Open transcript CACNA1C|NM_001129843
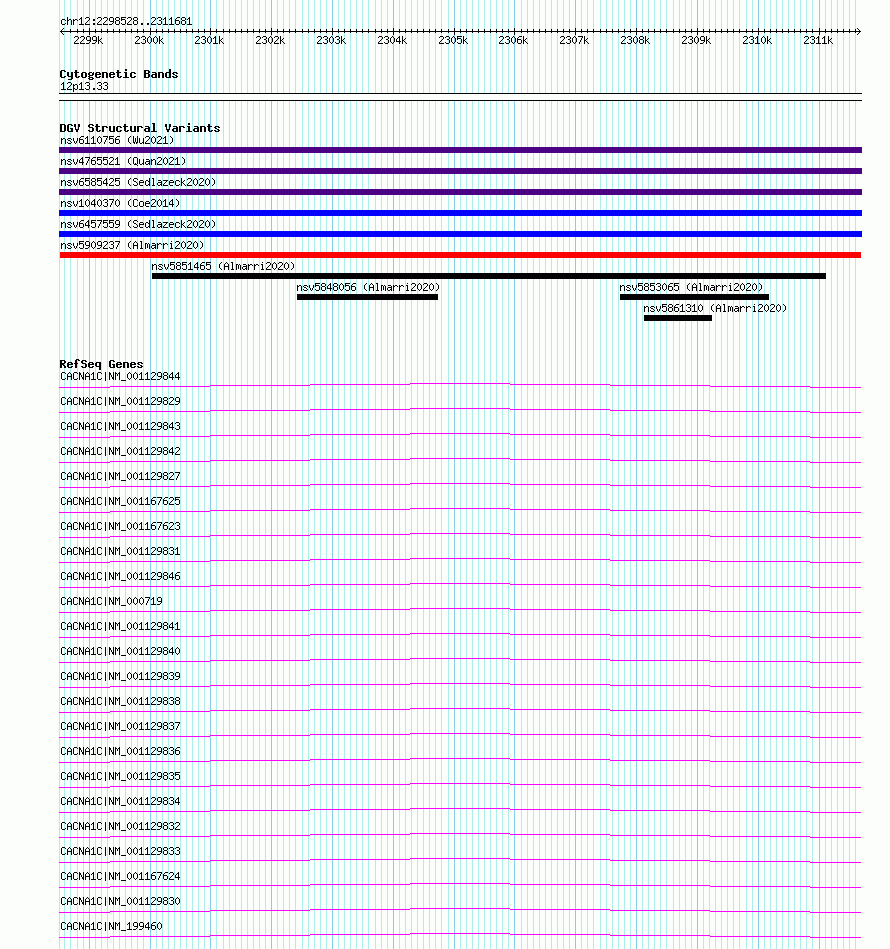This screenshot has width=890, height=949. click(x=120, y=427)
